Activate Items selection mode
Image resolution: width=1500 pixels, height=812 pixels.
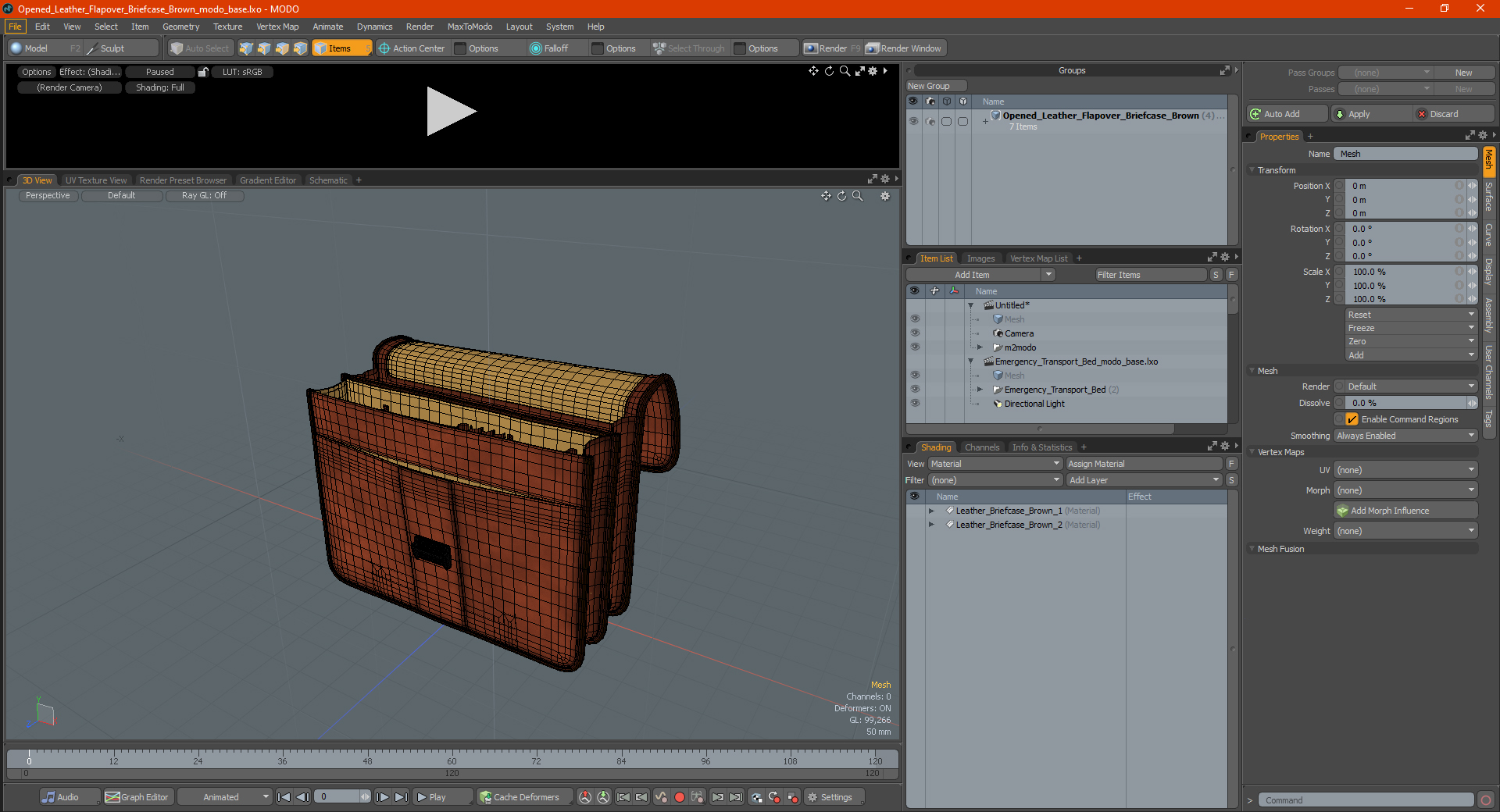point(341,48)
